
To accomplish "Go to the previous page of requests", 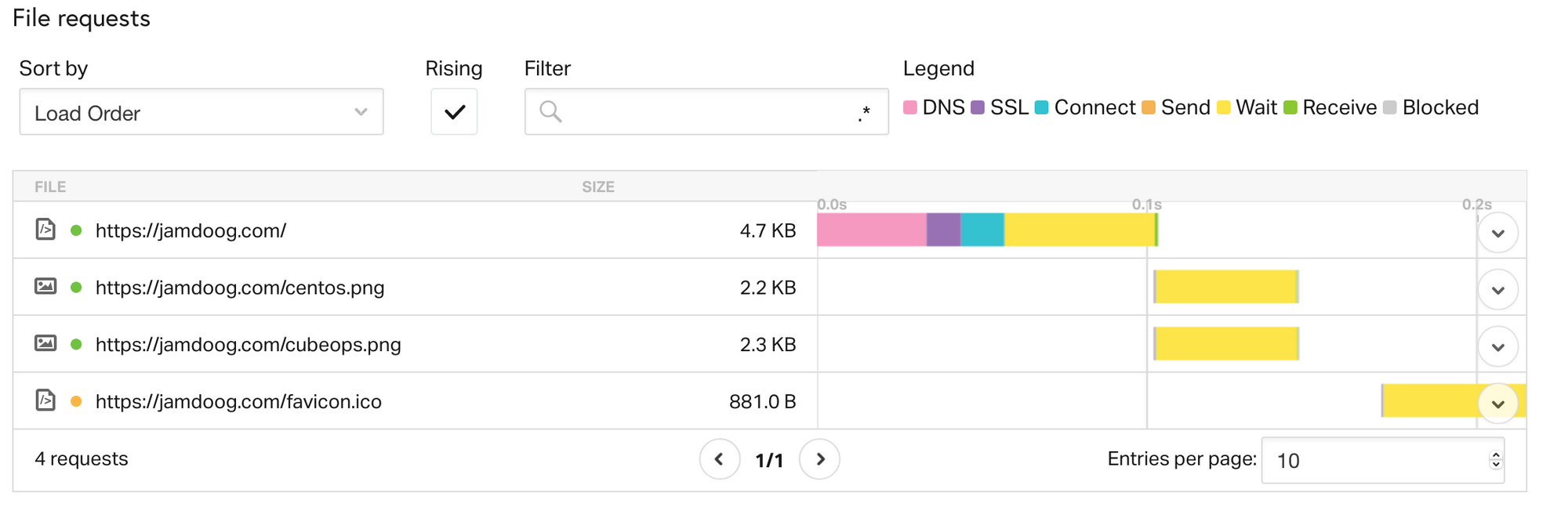I will pos(719,459).
